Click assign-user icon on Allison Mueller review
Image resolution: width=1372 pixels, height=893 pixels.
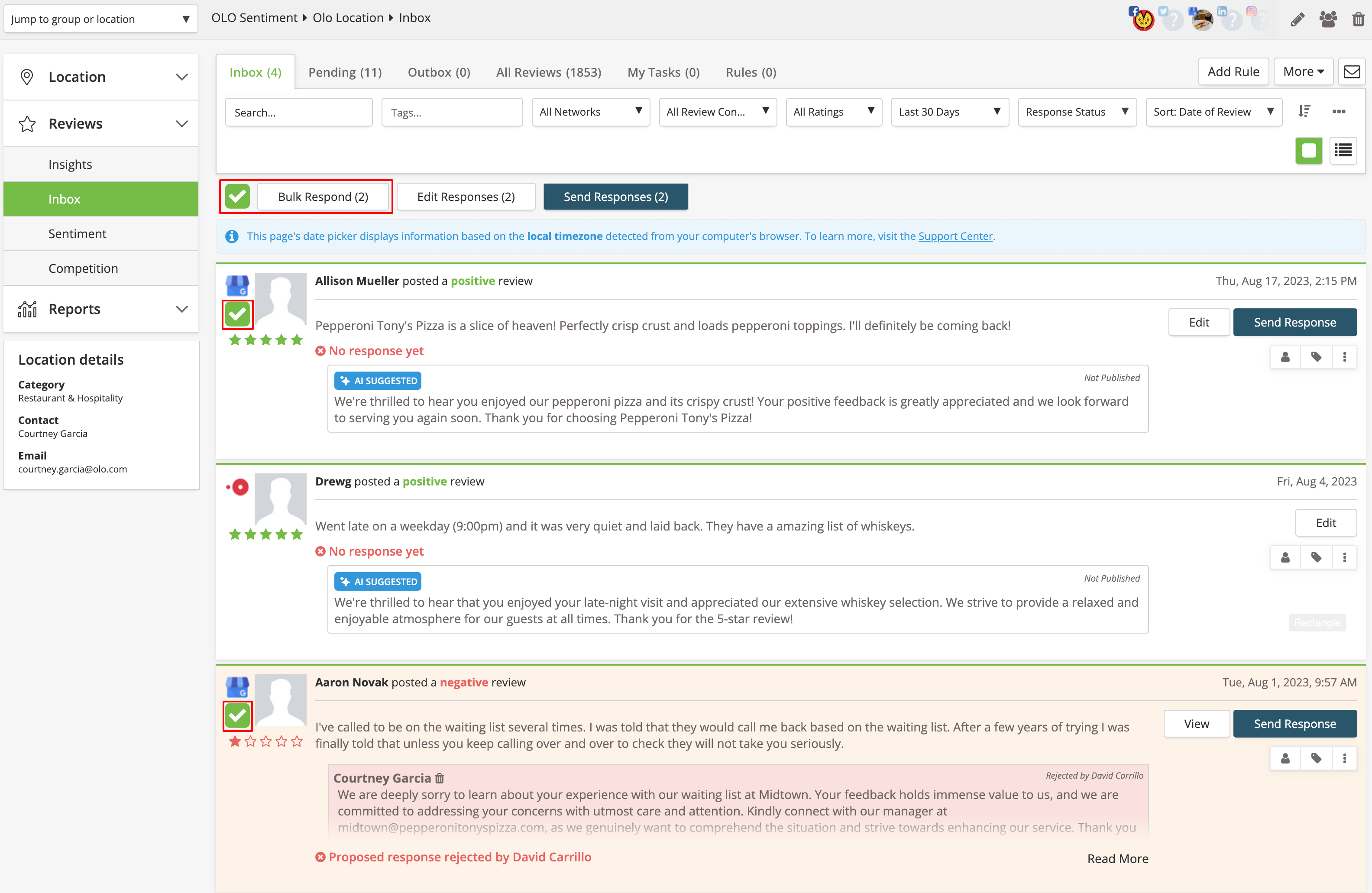[x=1285, y=357]
